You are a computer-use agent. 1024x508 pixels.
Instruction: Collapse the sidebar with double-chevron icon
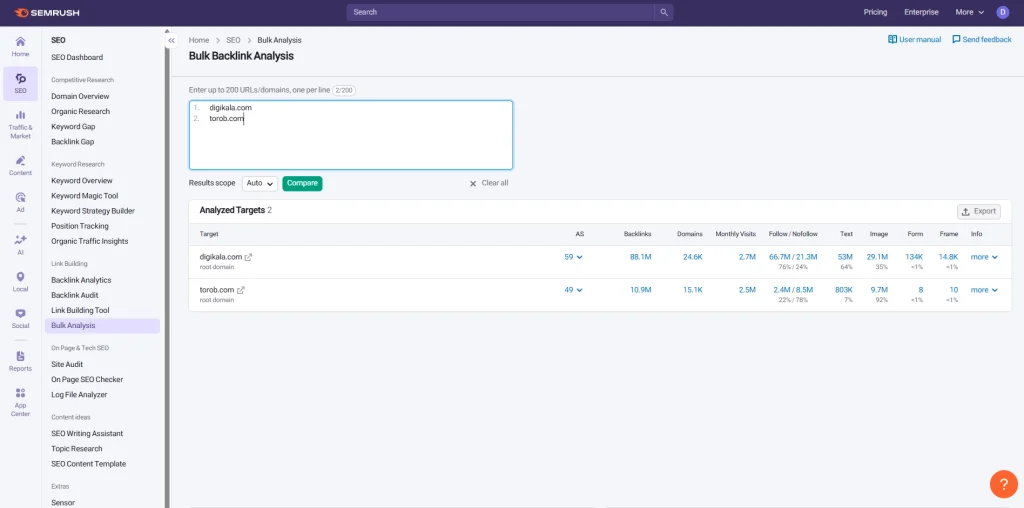[x=171, y=40]
